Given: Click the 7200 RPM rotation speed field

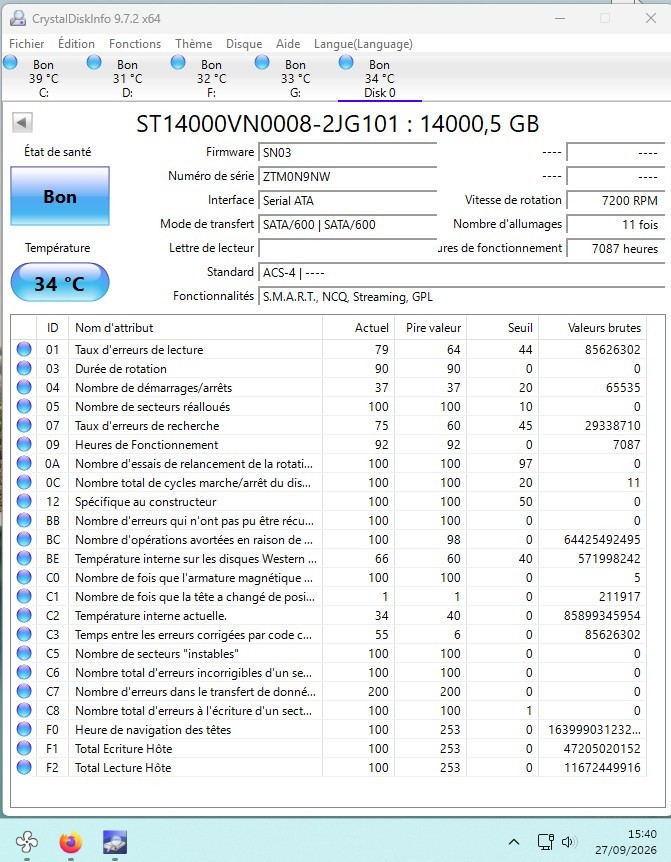Looking at the screenshot, I should tap(615, 201).
